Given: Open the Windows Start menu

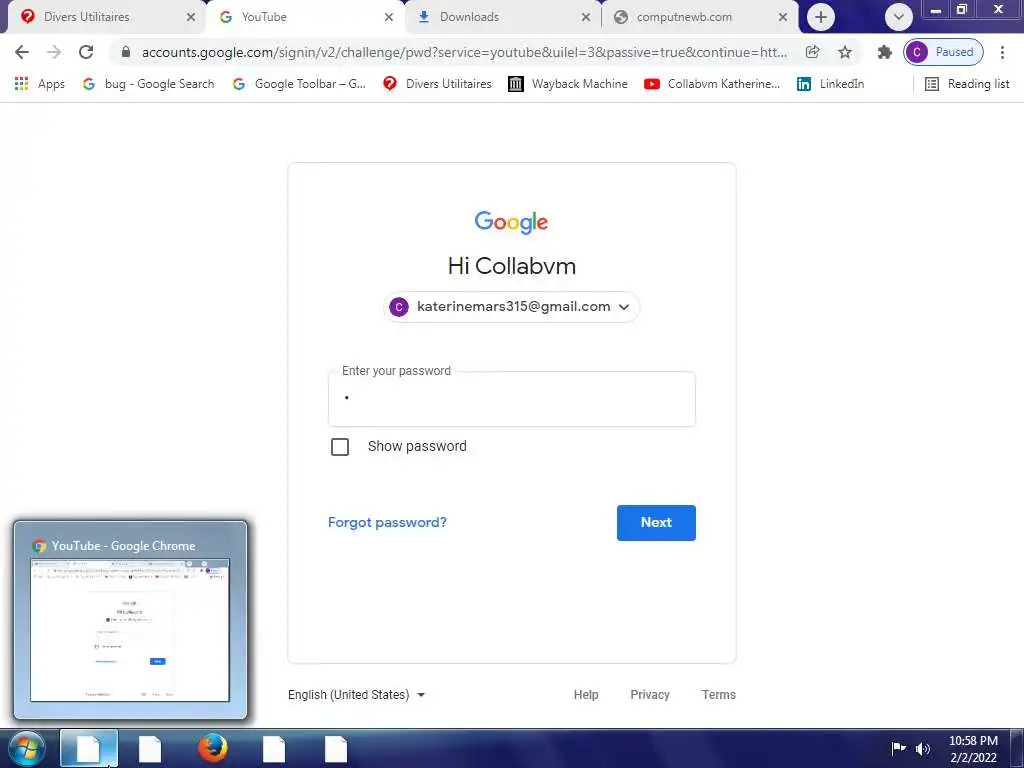Looking at the screenshot, I should coord(27,749).
